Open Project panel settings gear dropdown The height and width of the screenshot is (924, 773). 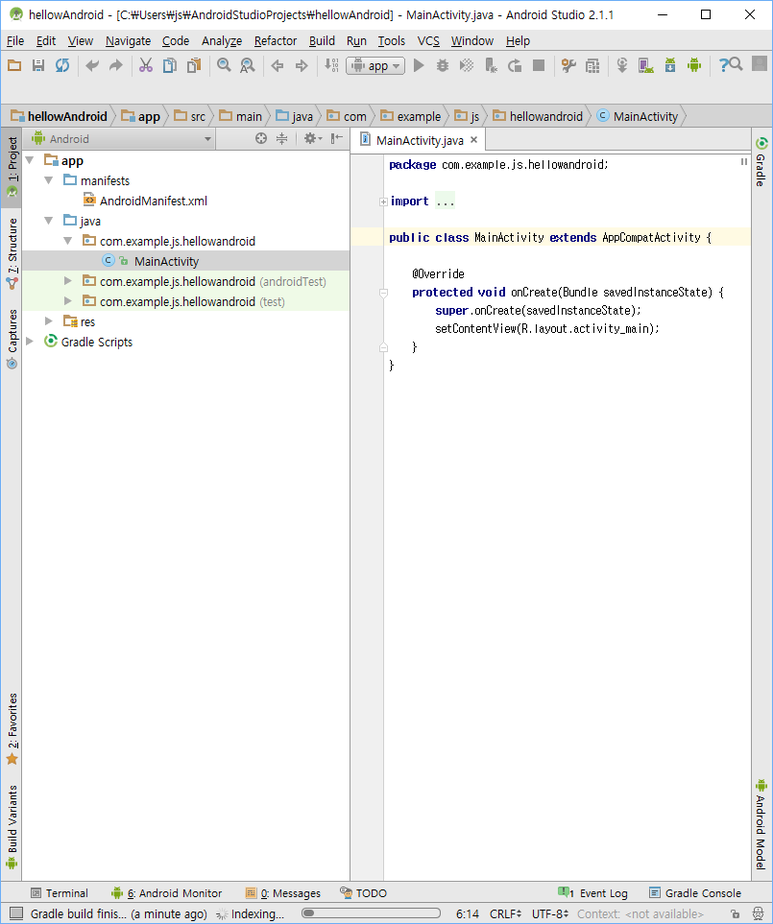(x=312, y=138)
